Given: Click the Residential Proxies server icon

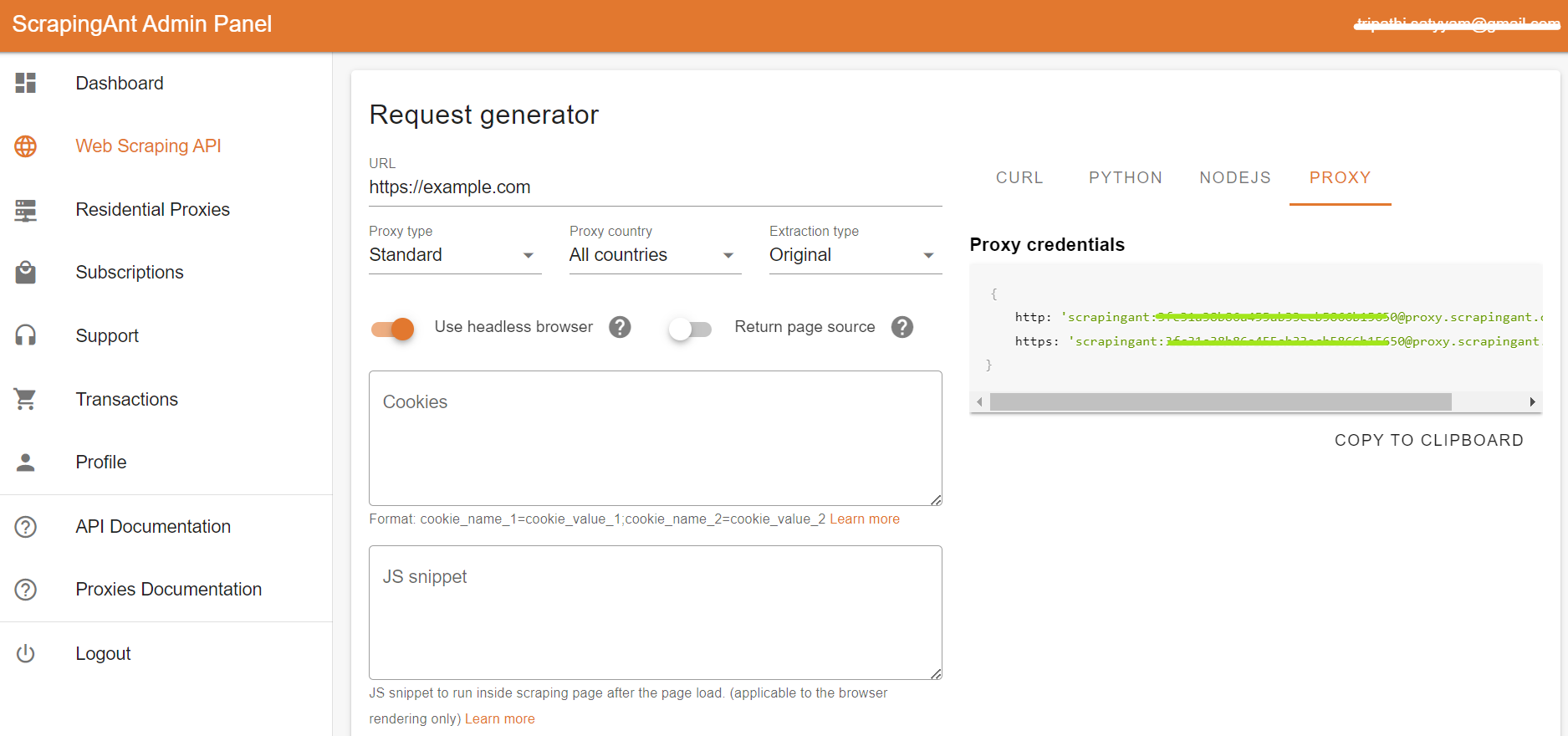Looking at the screenshot, I should (x=26, y=210).
